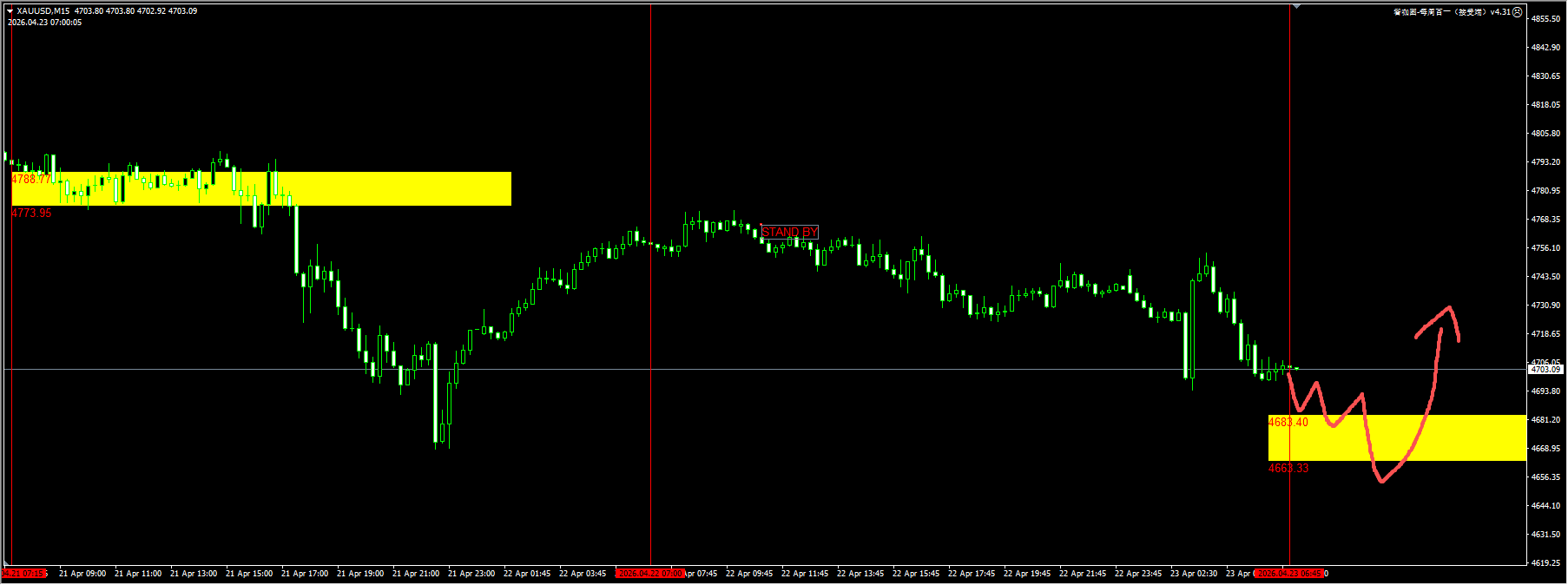This screenshot has height=585, width=1568.
Task: Click the XAUUSD,M15 symbol title text
Action: (x=43, y=11)
